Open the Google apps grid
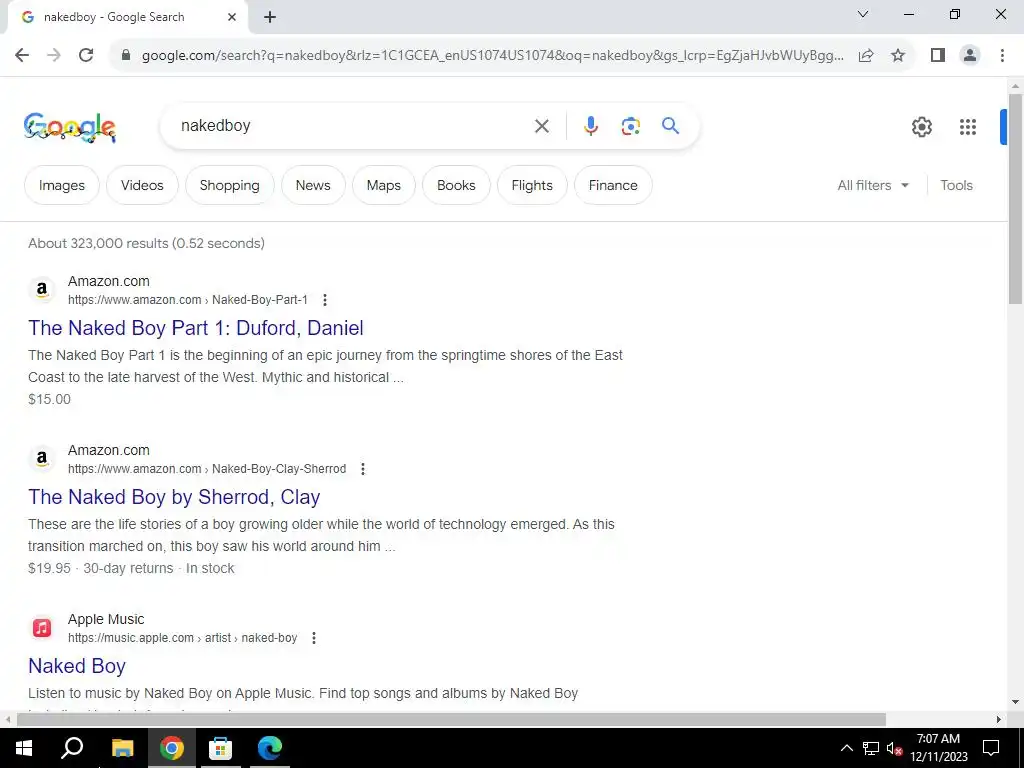The image size is (1024, 768). click(x=968, y=127)
